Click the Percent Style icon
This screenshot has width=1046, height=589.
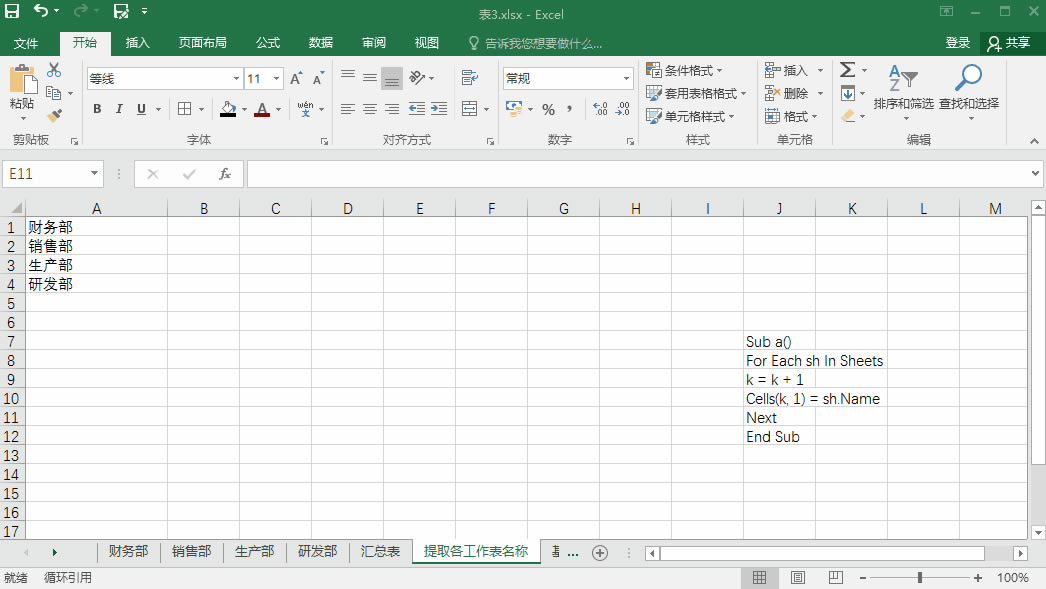(x=548, y=109)
